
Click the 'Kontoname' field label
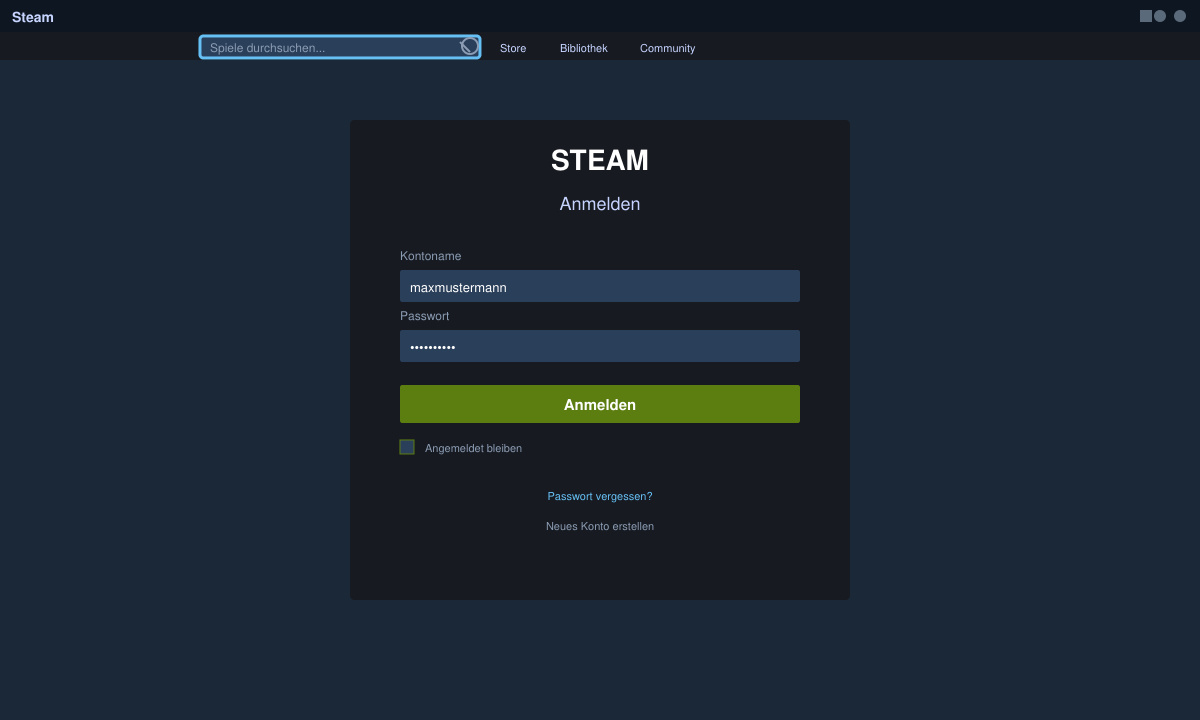[x=431, y=256]
